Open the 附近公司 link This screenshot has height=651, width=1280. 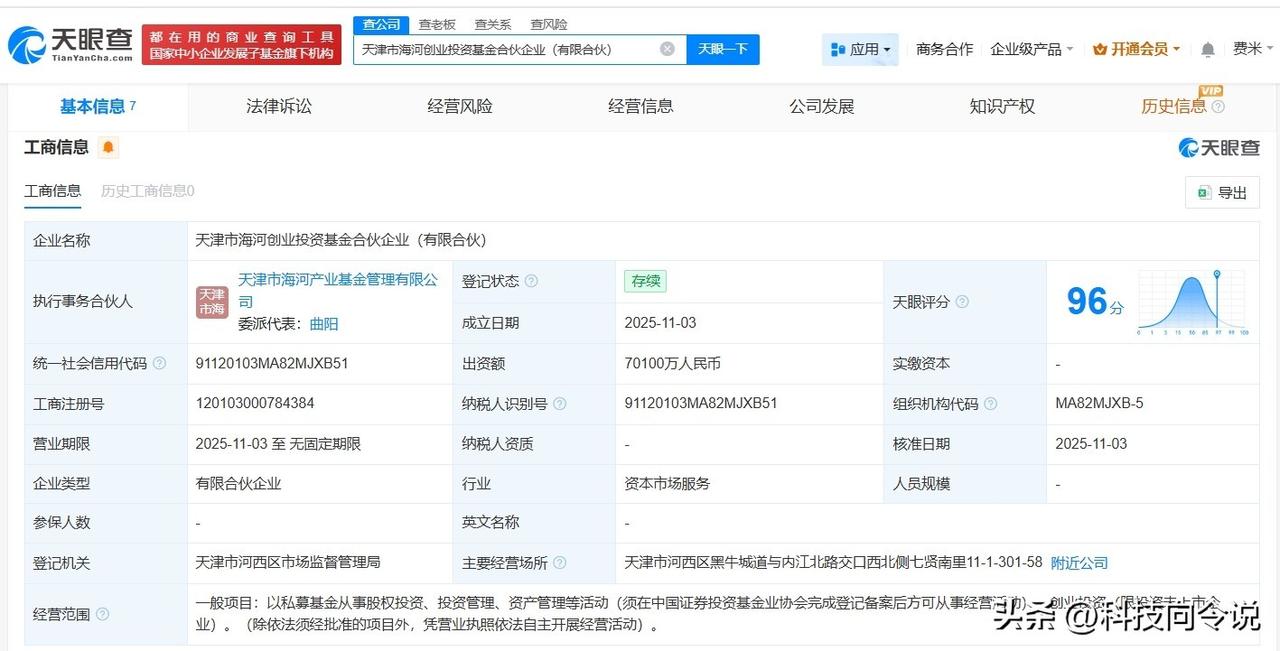(x=1078, y=563)
